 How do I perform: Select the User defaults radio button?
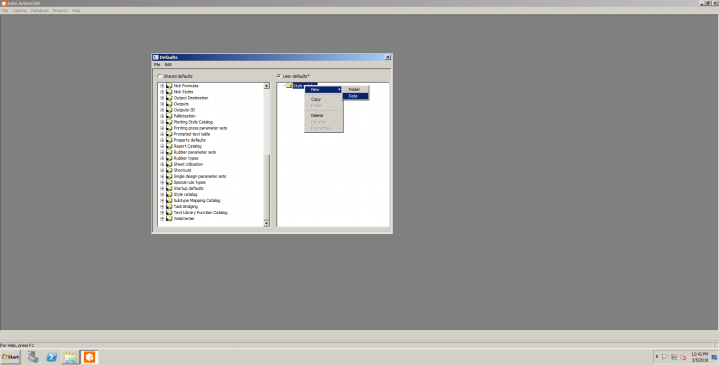(279, 76)
